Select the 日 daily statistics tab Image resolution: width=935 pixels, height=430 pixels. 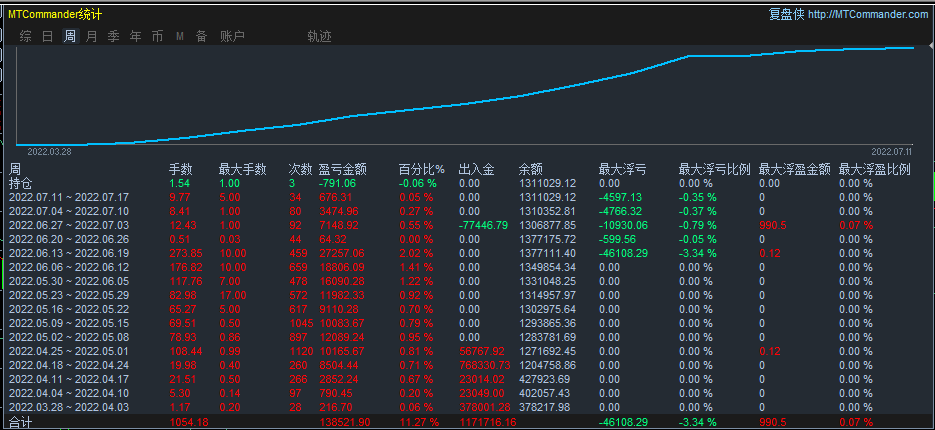47,36
